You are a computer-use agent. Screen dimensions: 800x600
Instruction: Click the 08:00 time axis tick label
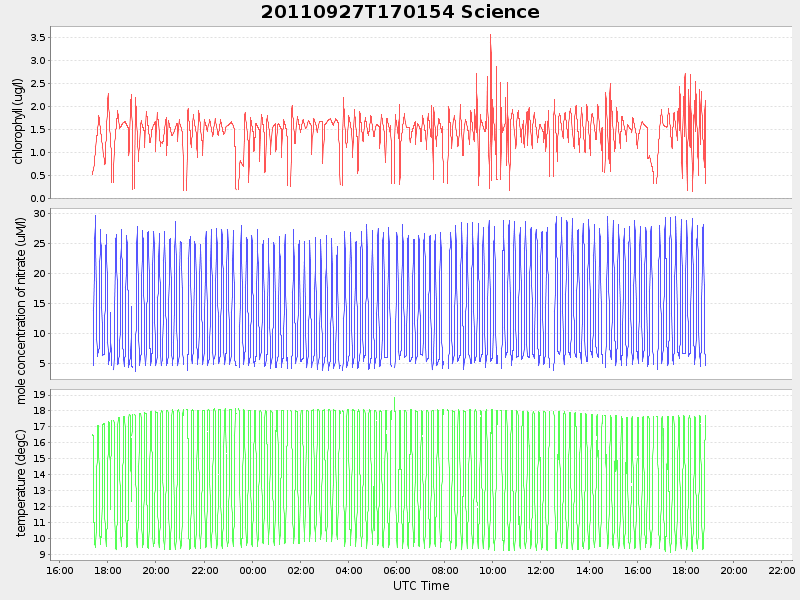coord(444,571)
